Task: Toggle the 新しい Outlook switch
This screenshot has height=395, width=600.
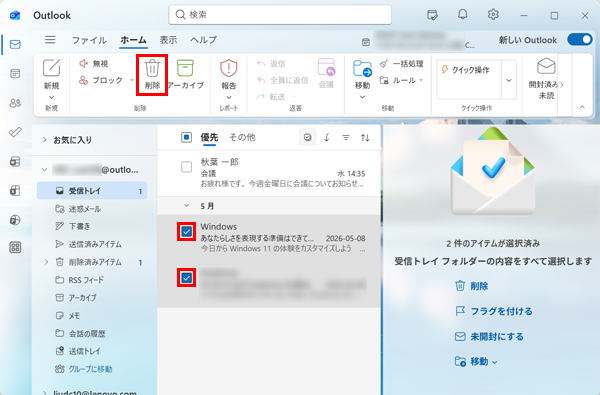Action: (x=580, y=39)
